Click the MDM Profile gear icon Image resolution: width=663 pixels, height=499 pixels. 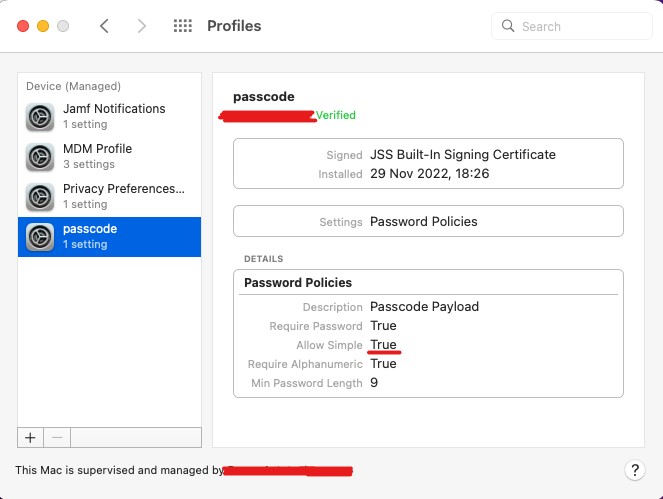40,157
